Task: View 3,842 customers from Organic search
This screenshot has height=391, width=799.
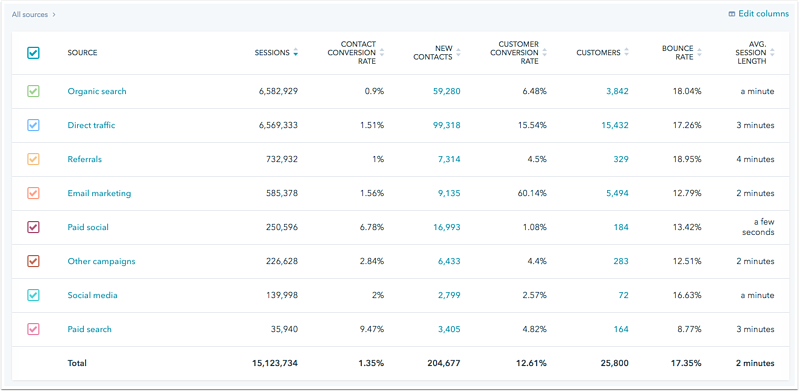Action: coord(617,91)
